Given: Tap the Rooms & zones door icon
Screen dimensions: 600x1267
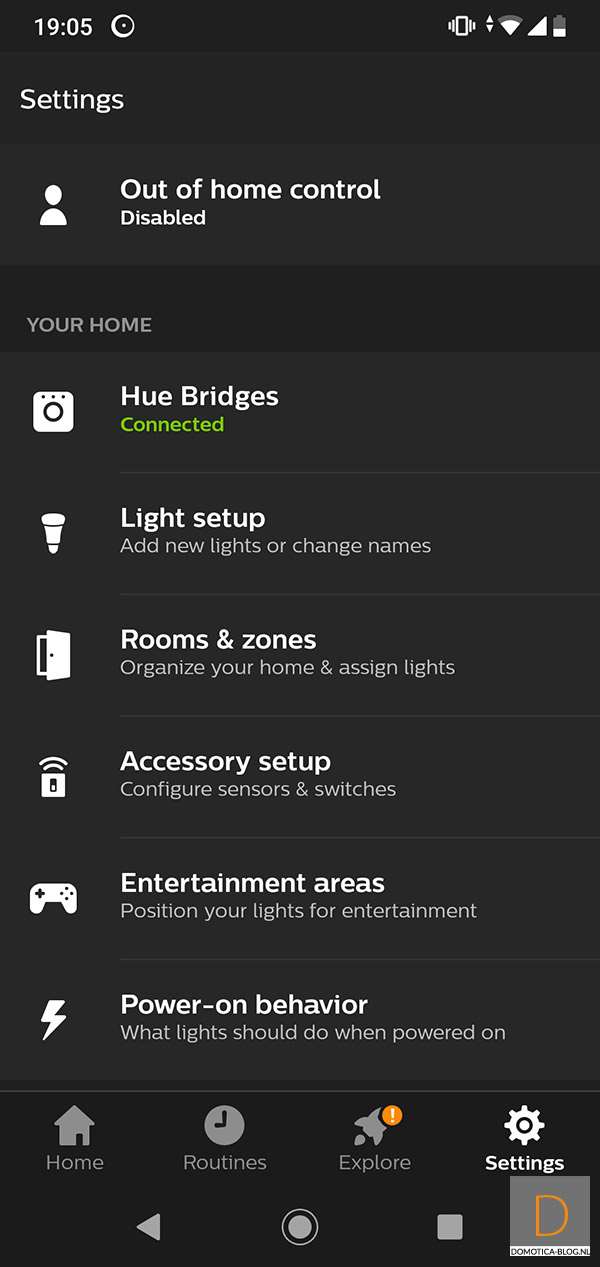Looking at the screenshot, I should click(53, 654).
